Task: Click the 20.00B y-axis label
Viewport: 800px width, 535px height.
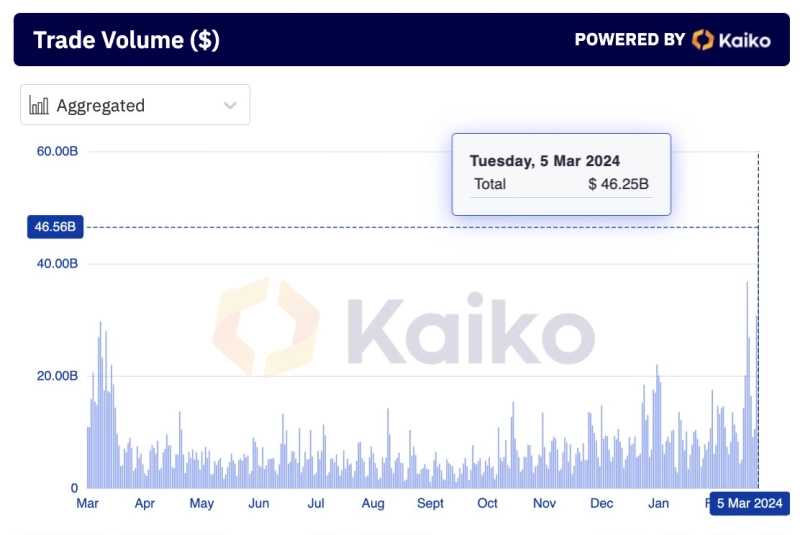Action: coord(57,376)
